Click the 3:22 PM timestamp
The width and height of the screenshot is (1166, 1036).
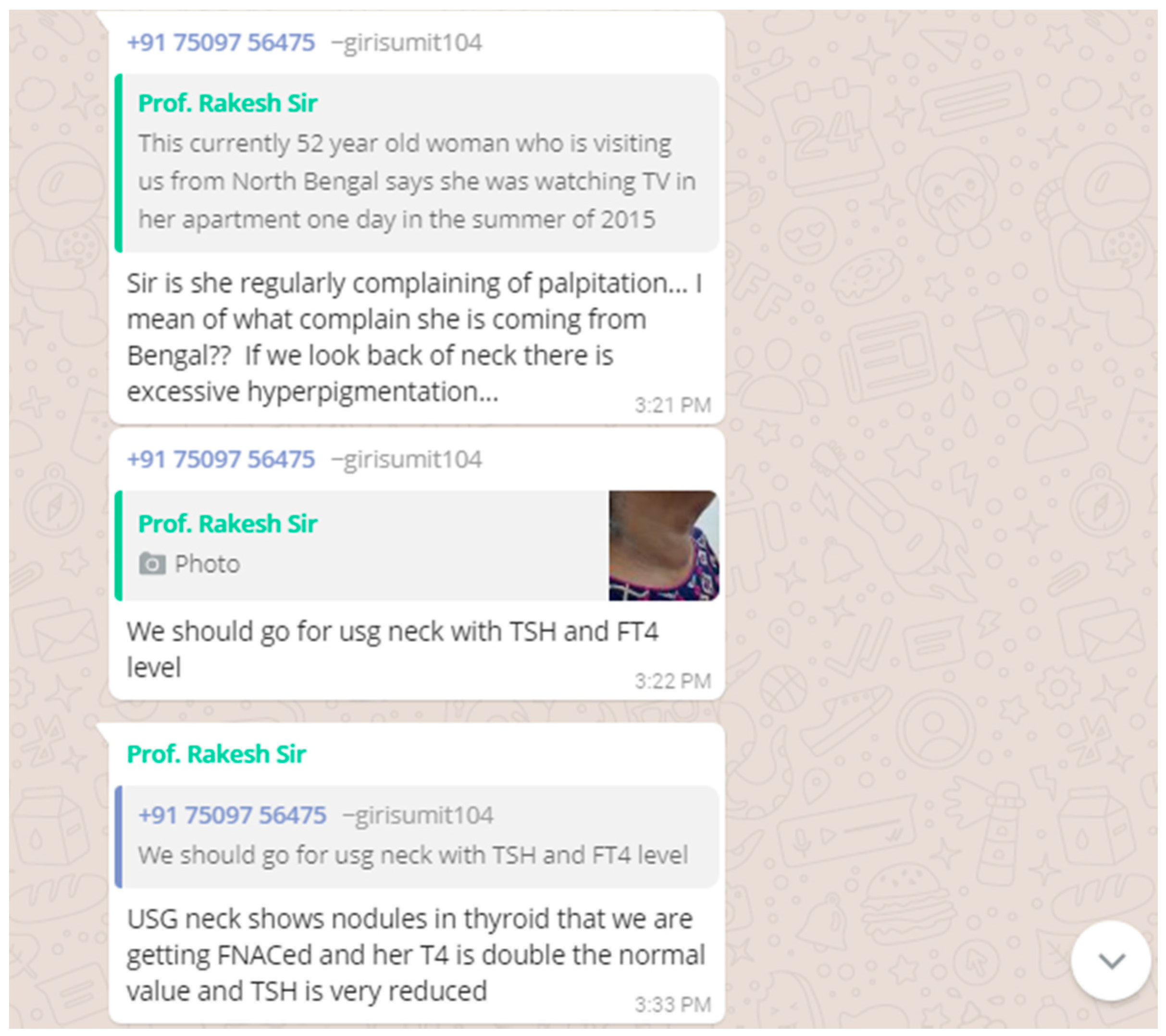pos(672,681)
